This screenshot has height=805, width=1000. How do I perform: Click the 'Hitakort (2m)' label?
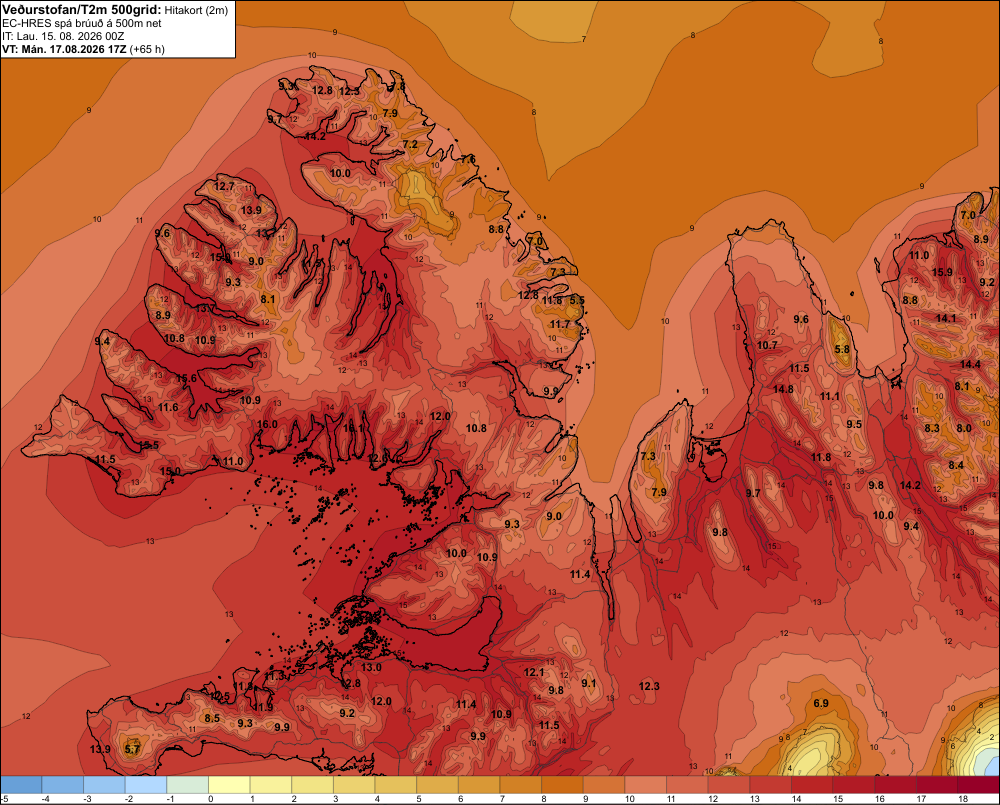point(196,10)
